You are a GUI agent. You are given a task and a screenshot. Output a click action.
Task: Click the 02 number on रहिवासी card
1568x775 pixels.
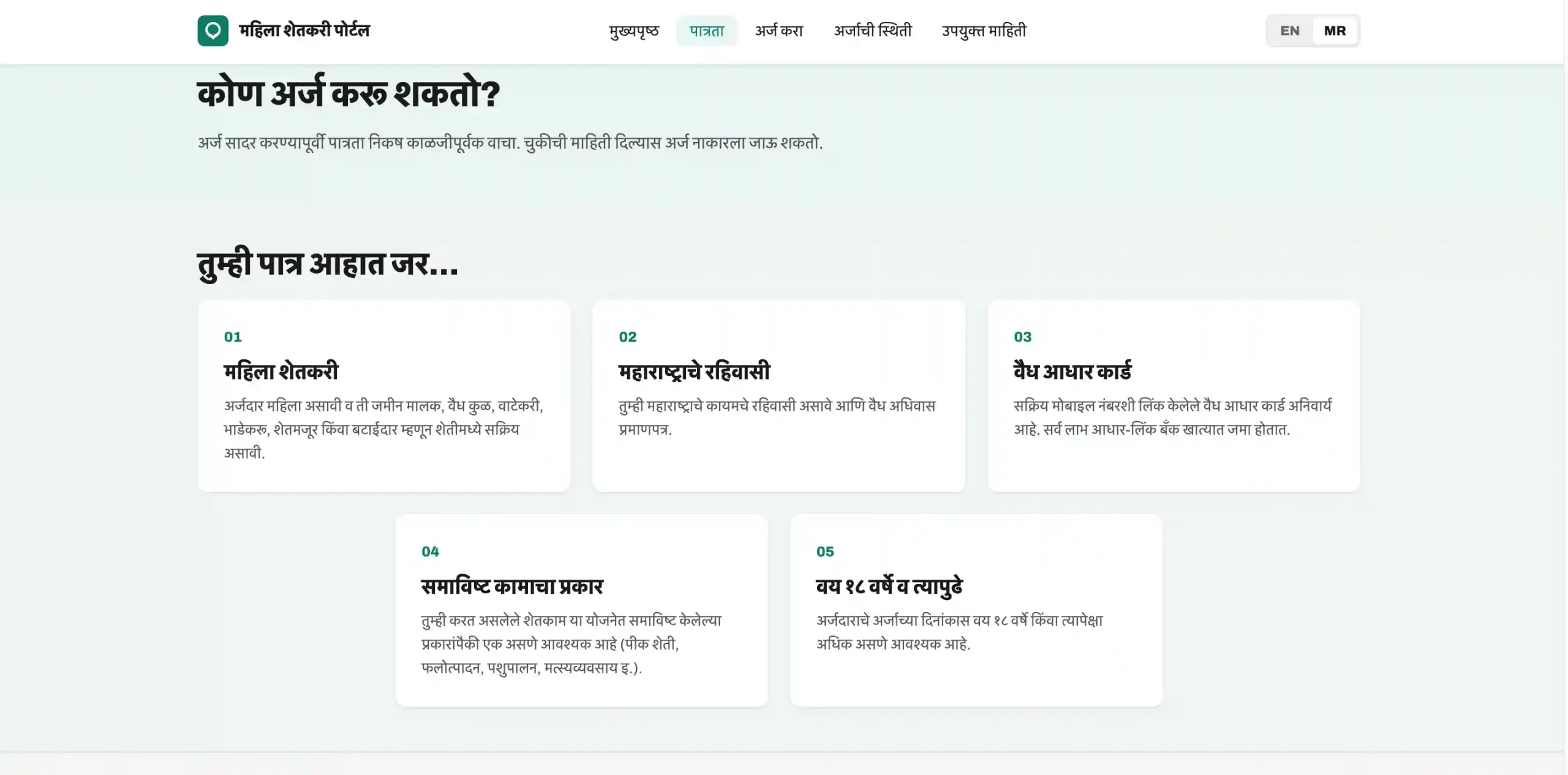coord(628,337)
